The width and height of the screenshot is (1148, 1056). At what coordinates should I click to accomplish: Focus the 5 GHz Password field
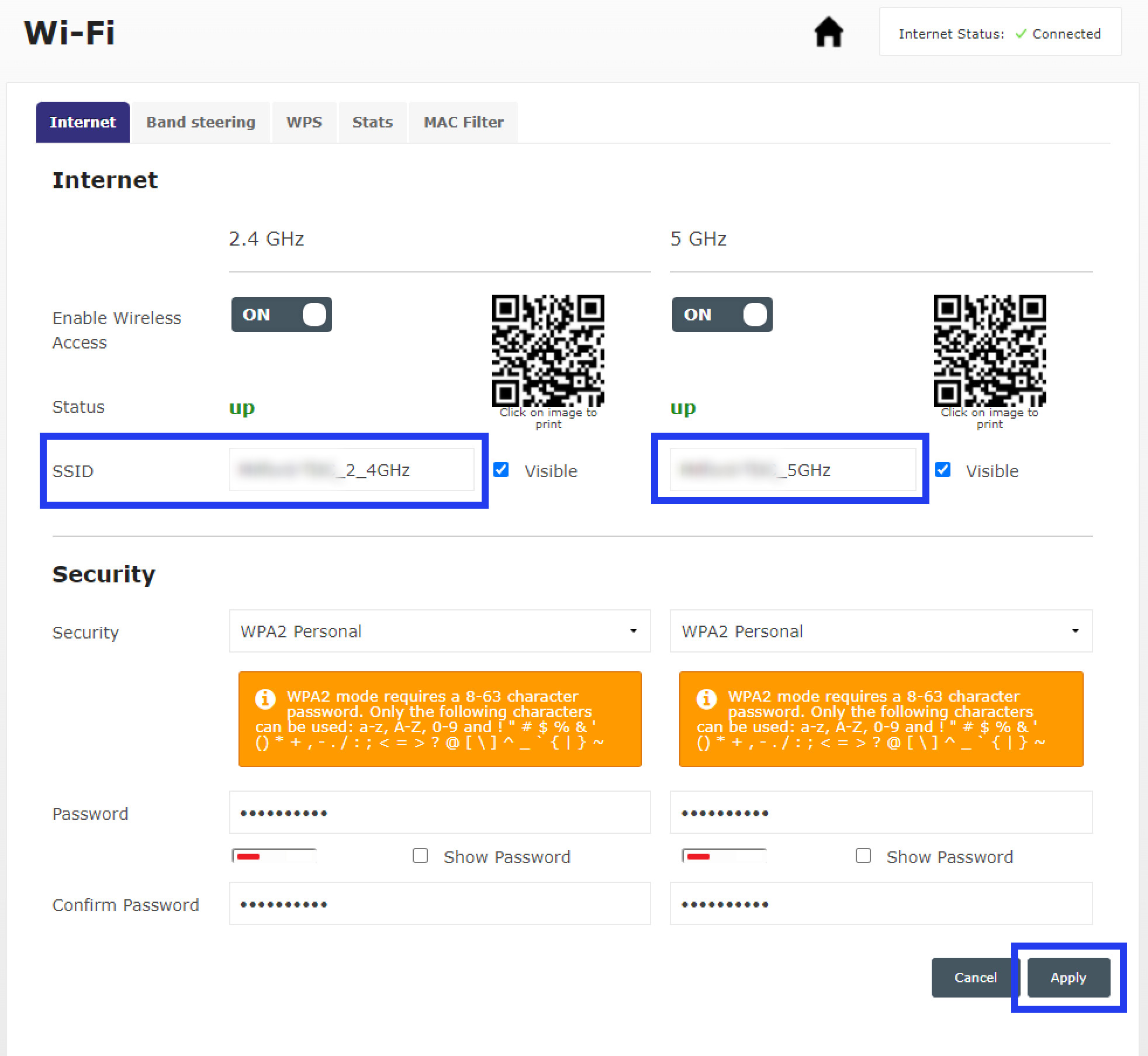[881, 812]
